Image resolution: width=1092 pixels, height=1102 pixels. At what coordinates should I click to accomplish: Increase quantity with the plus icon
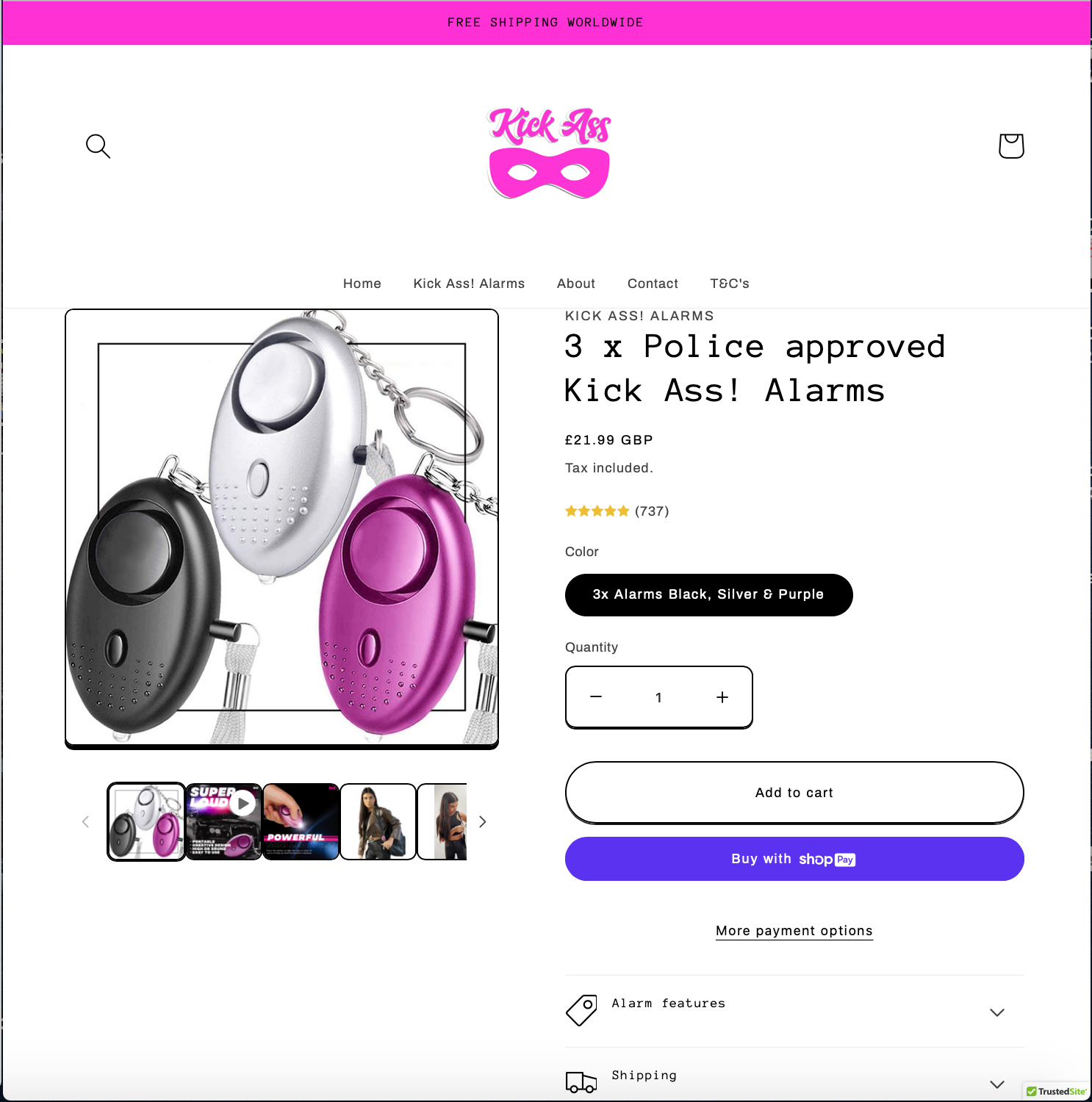[x=722, y=696]
